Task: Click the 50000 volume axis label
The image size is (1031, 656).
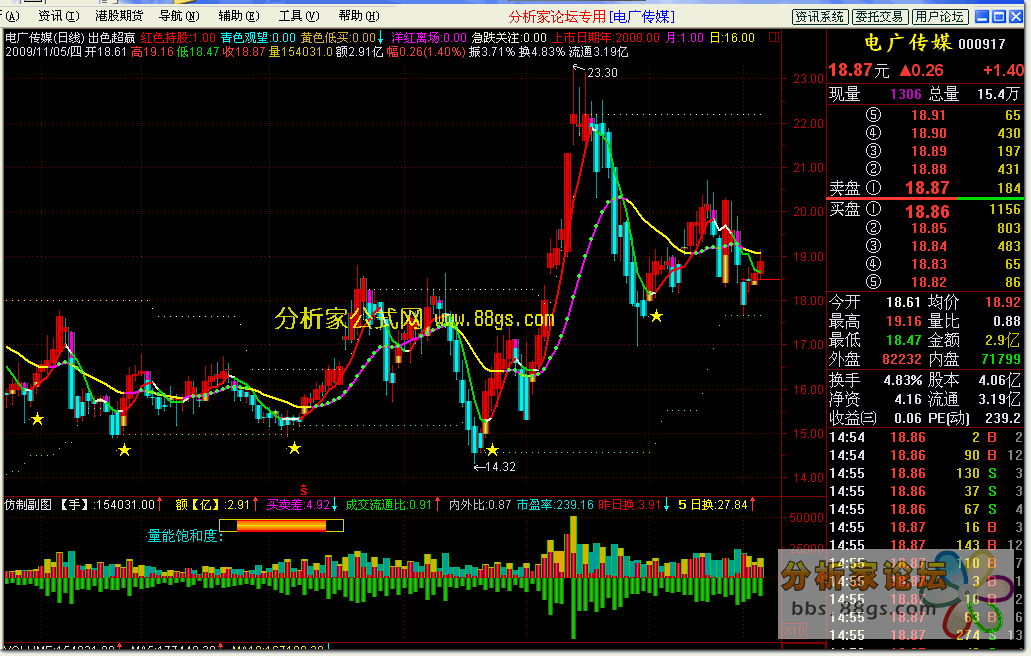Action: click(807, 518)
